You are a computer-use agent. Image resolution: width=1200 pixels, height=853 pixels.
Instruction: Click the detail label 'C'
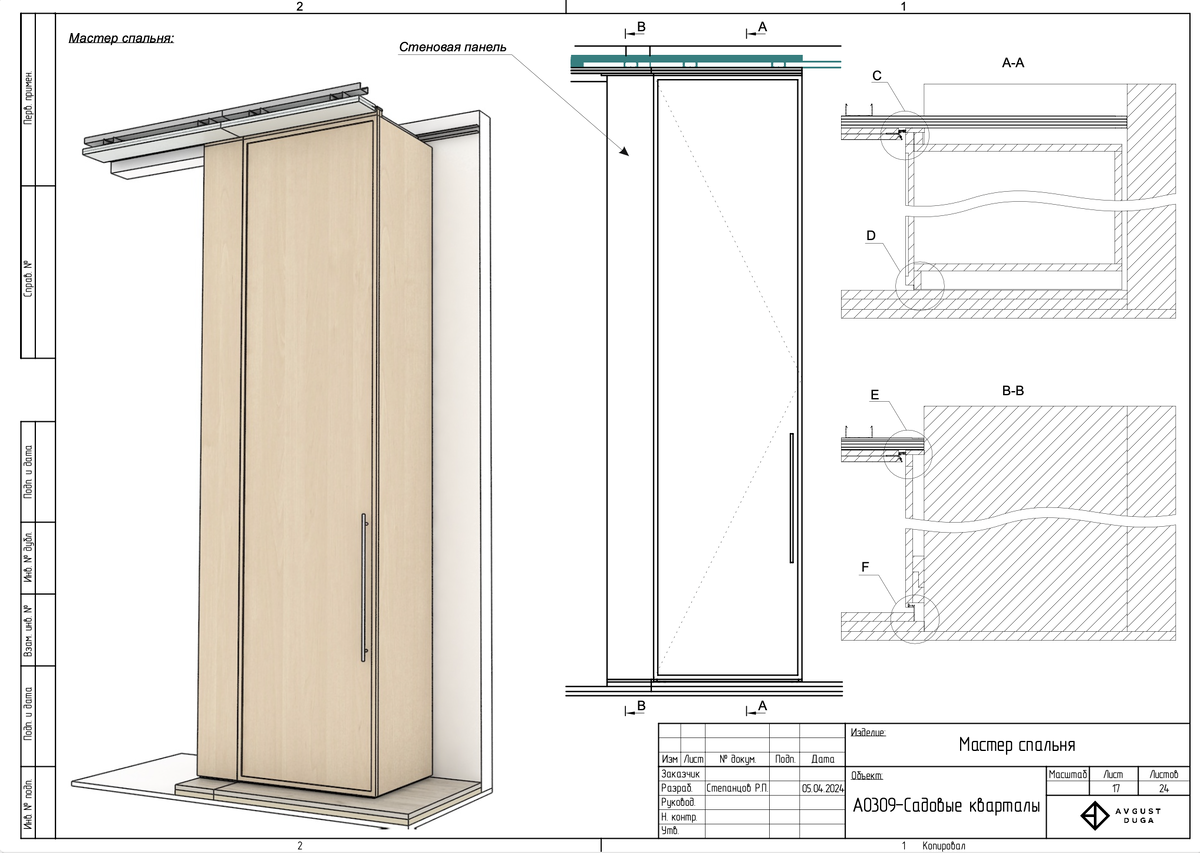(877, 76)
